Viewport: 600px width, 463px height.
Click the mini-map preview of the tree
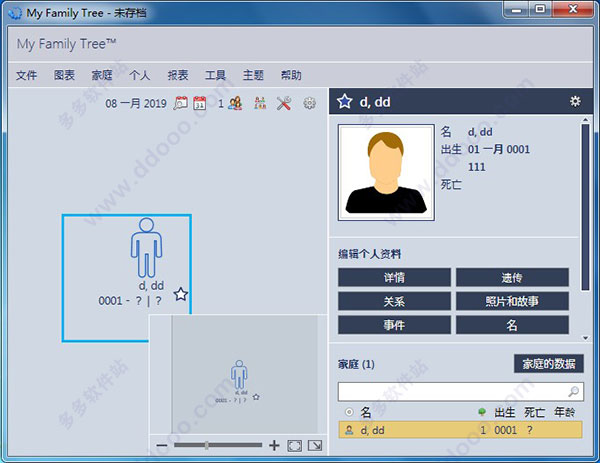pyautogui.click(x=245, y=374)
